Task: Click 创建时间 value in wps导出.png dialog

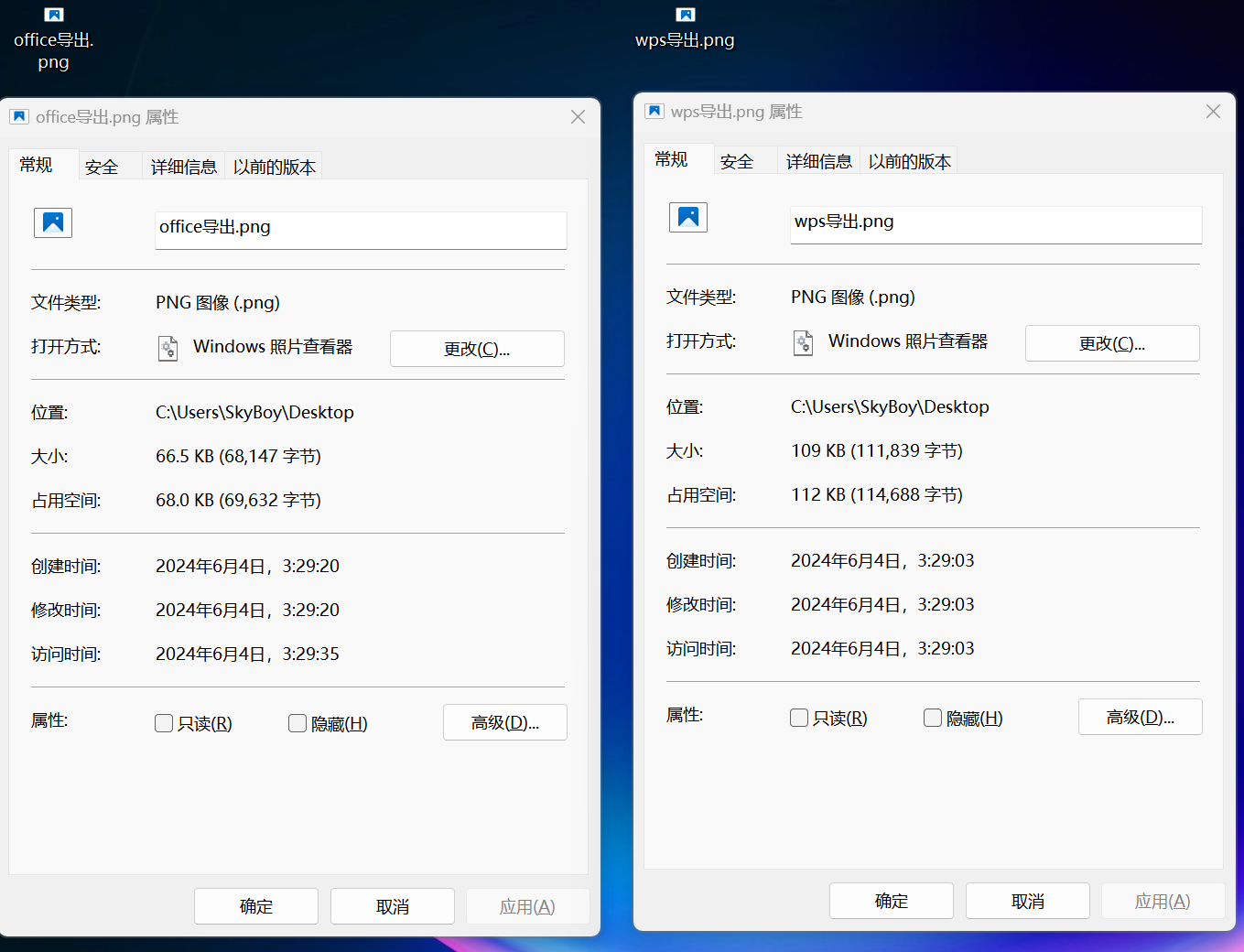Action: (882, 560)
